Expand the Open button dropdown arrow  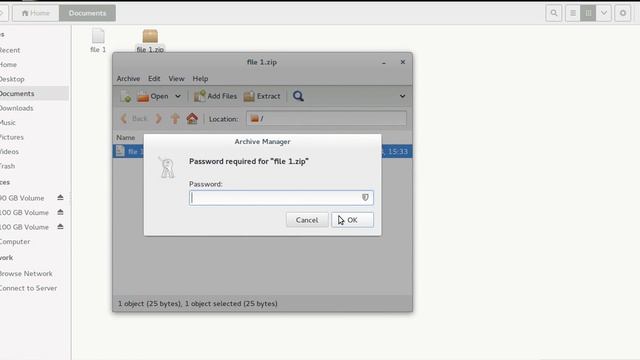178,96
